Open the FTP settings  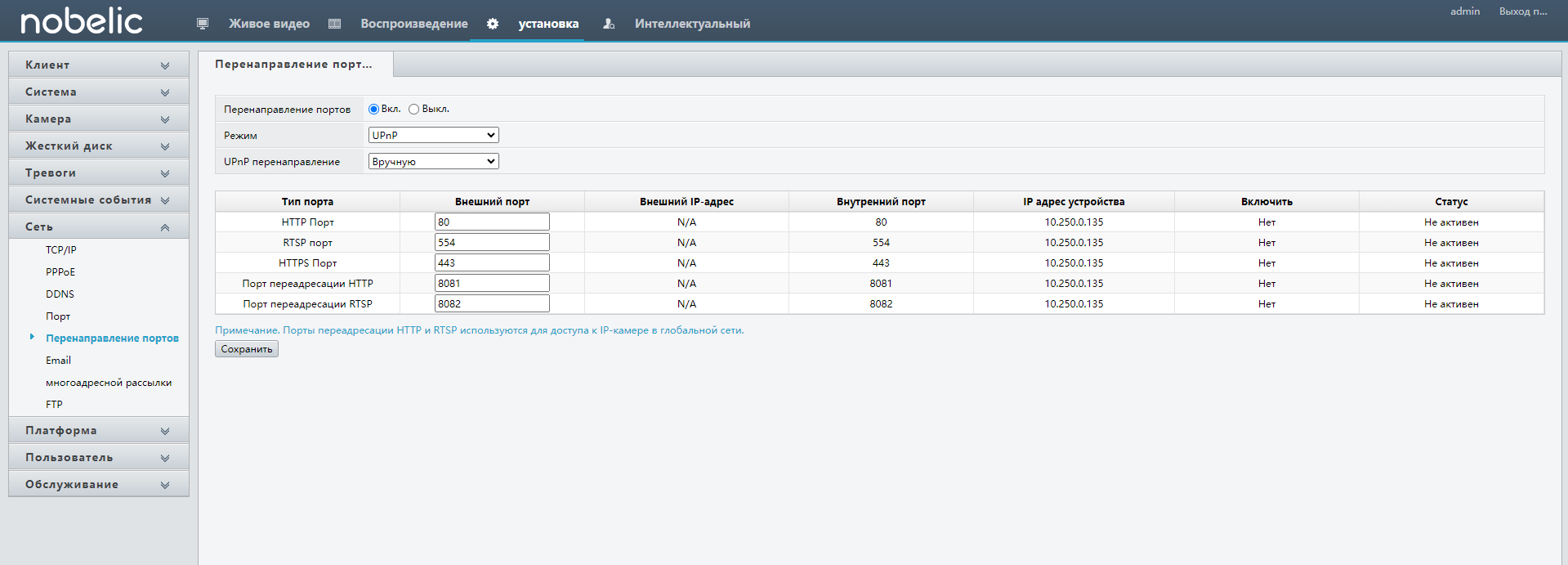54,405
